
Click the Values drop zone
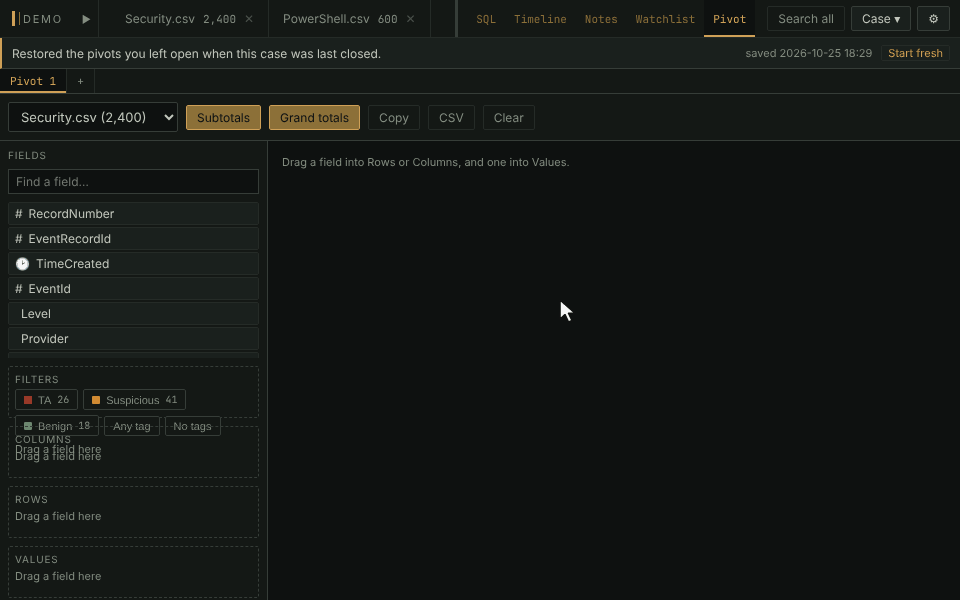tap(133, 572)
